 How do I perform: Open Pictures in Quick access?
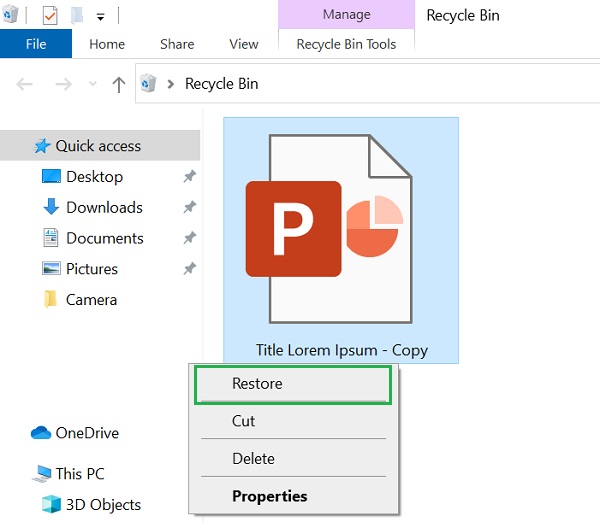(92, 269)
